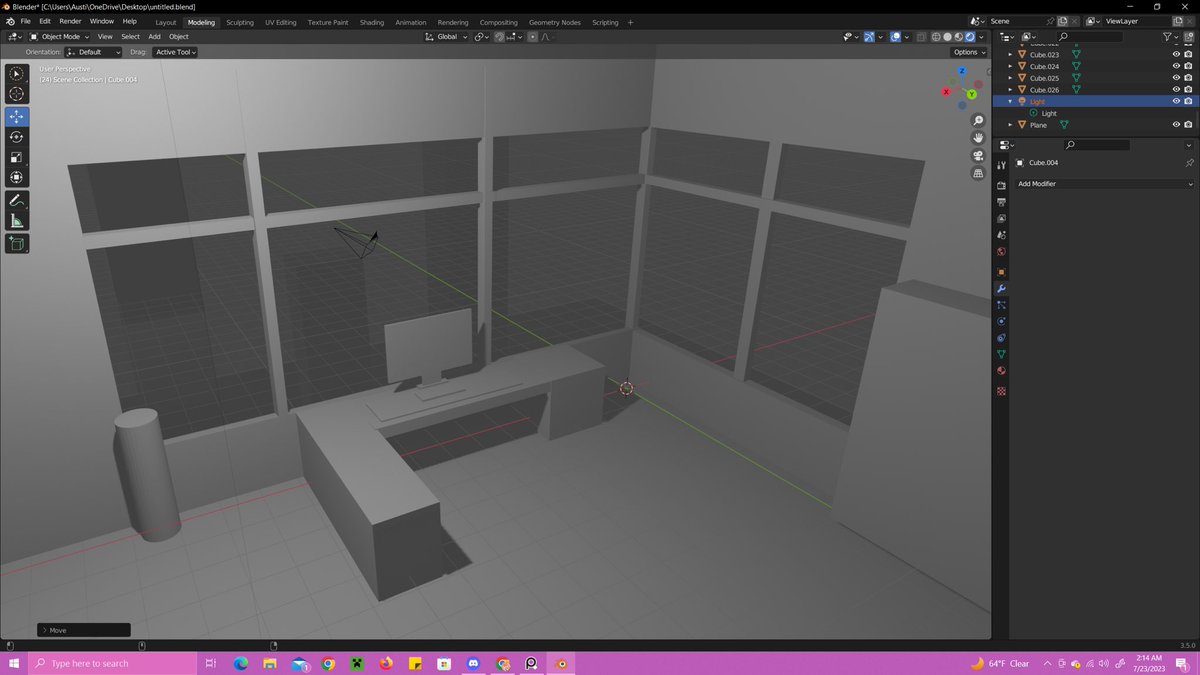The image size is (1200, 675).
Task: Open the Particles properties tab
Action: pos(1001,304)
